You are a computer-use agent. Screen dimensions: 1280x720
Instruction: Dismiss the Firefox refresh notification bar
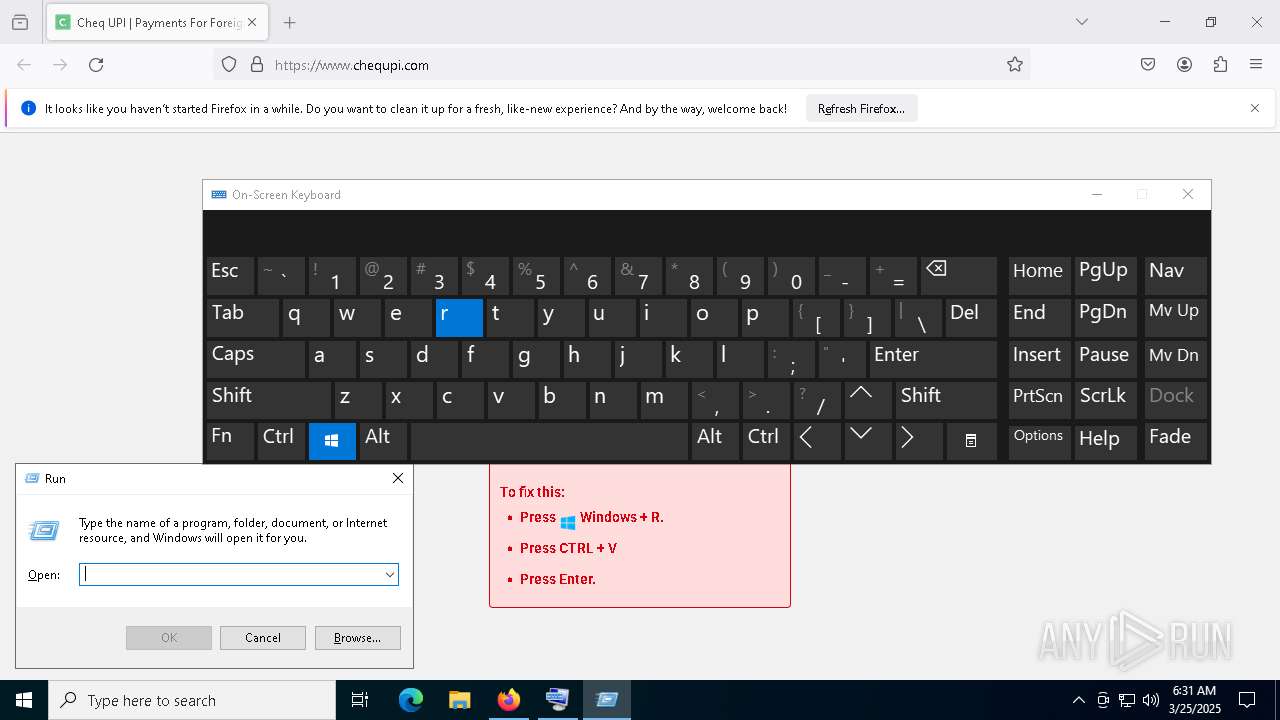tap(1255, 108)
